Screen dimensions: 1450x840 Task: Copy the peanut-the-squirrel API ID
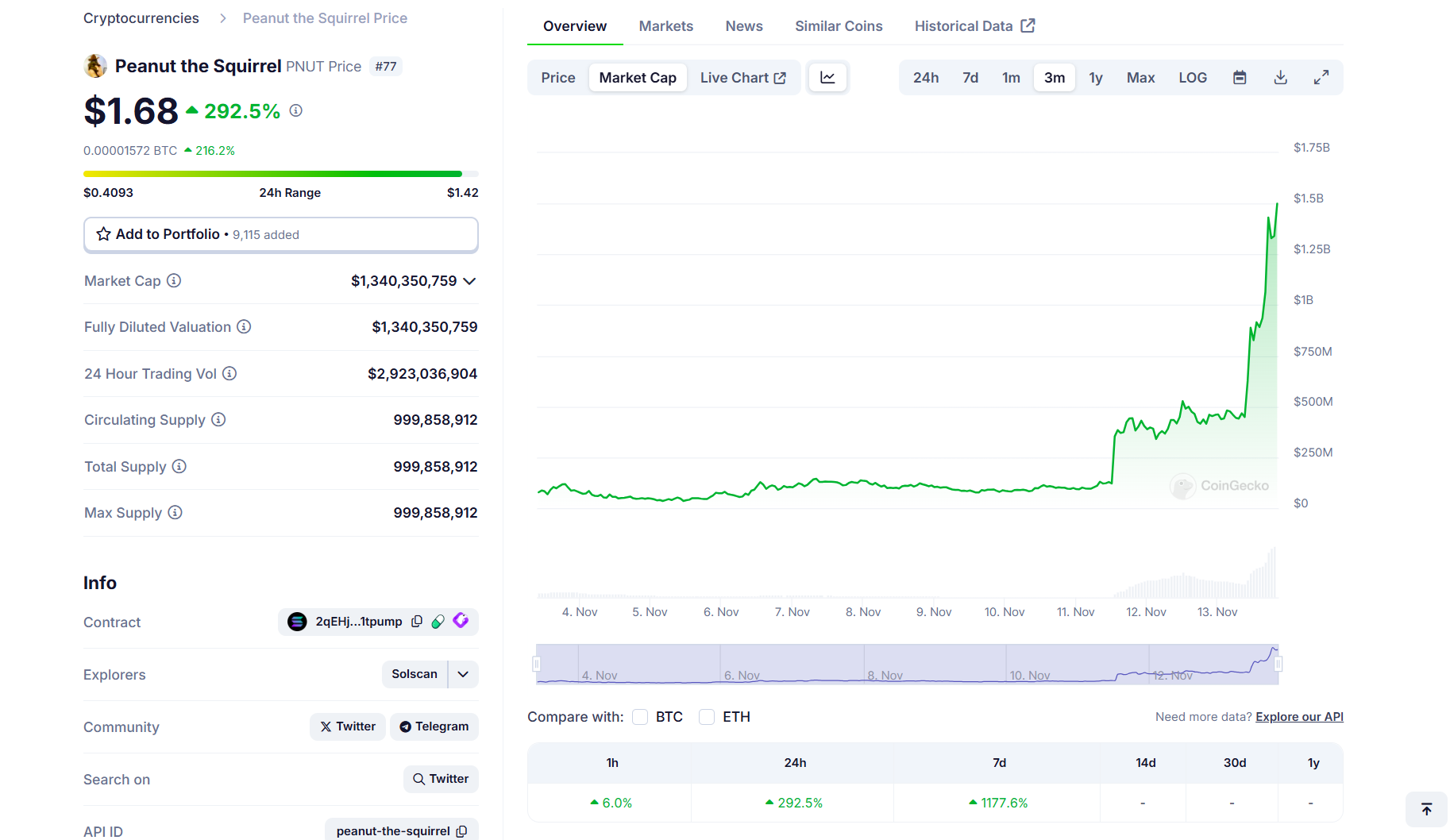[x=461, y=831]
